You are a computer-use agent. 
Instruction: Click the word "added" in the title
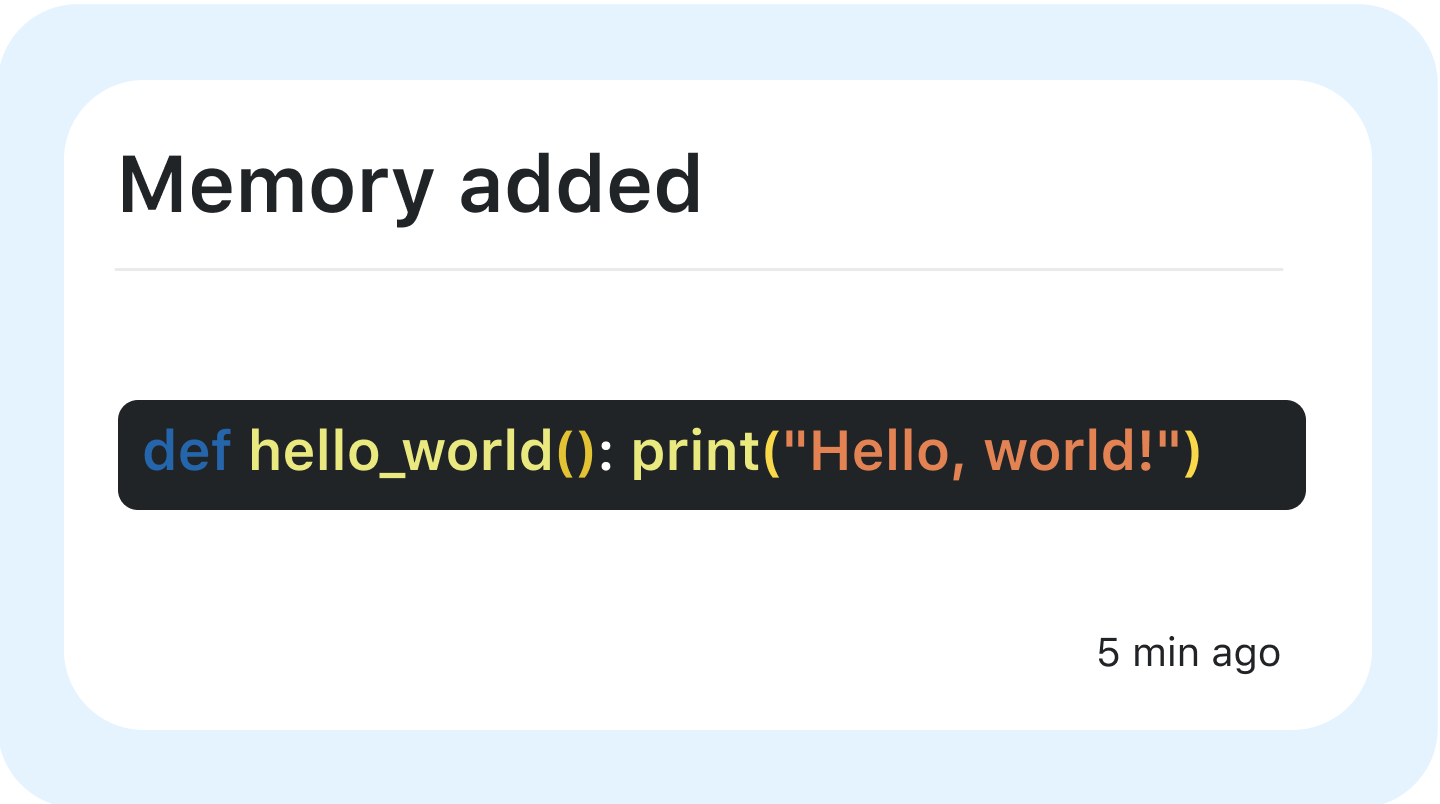pos(580,186)
